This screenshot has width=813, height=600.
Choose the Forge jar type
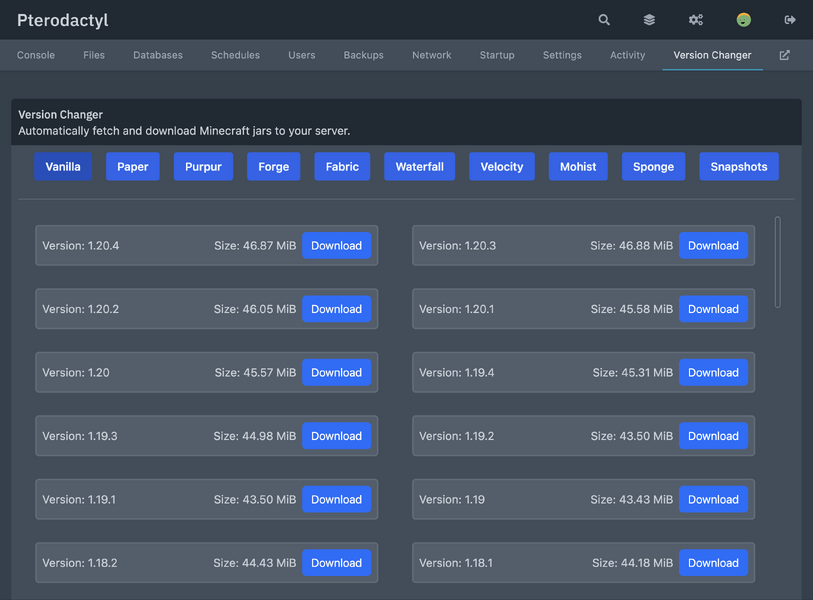click(274, 166)
